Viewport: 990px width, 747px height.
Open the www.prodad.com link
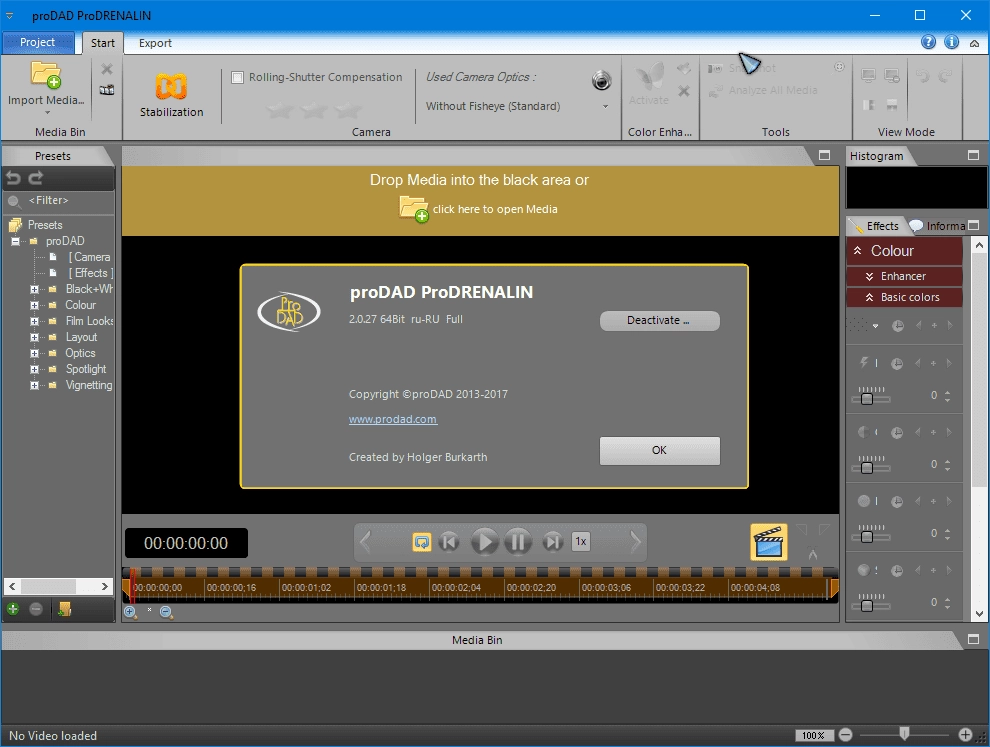393,419
